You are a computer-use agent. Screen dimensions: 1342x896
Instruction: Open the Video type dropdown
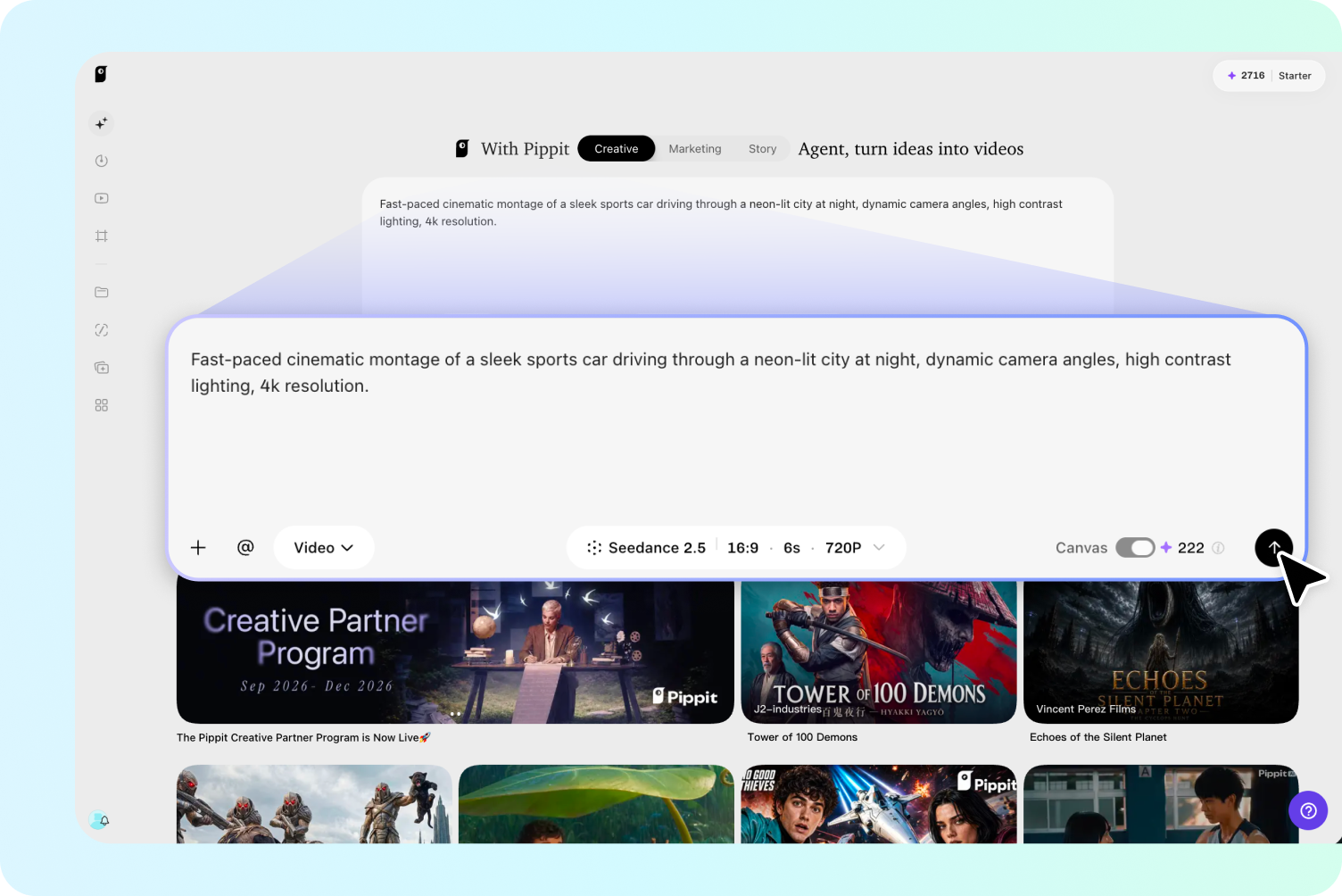(x=323, y=548)
